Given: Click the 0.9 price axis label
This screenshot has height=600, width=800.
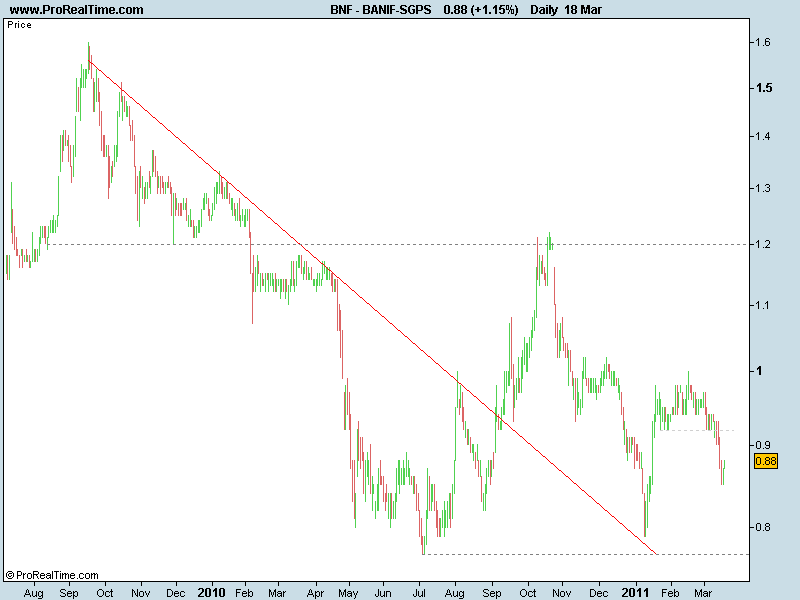Looking at the screenshot, I should pos(763,445).
